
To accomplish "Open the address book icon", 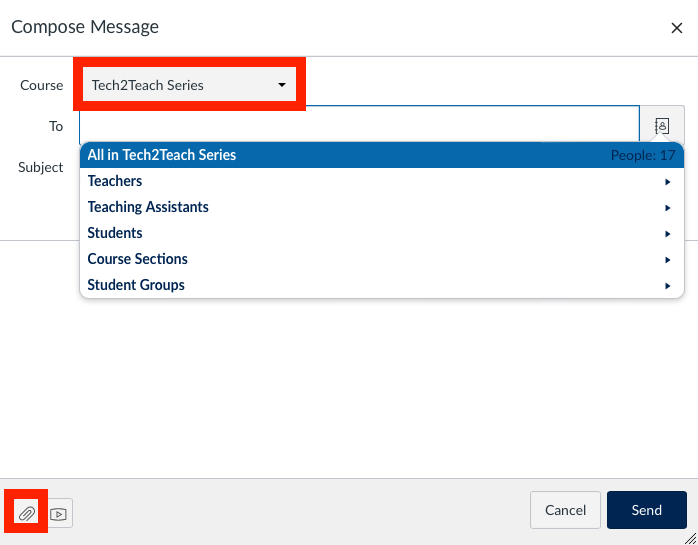I will (662, 126).
